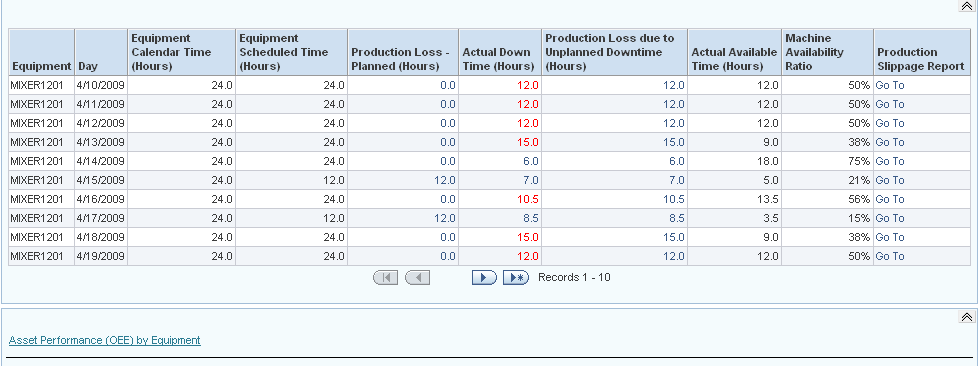The image size is (979, 368).
Task: Select availability ratio 21% cell
Action: (x=827, y=181)
